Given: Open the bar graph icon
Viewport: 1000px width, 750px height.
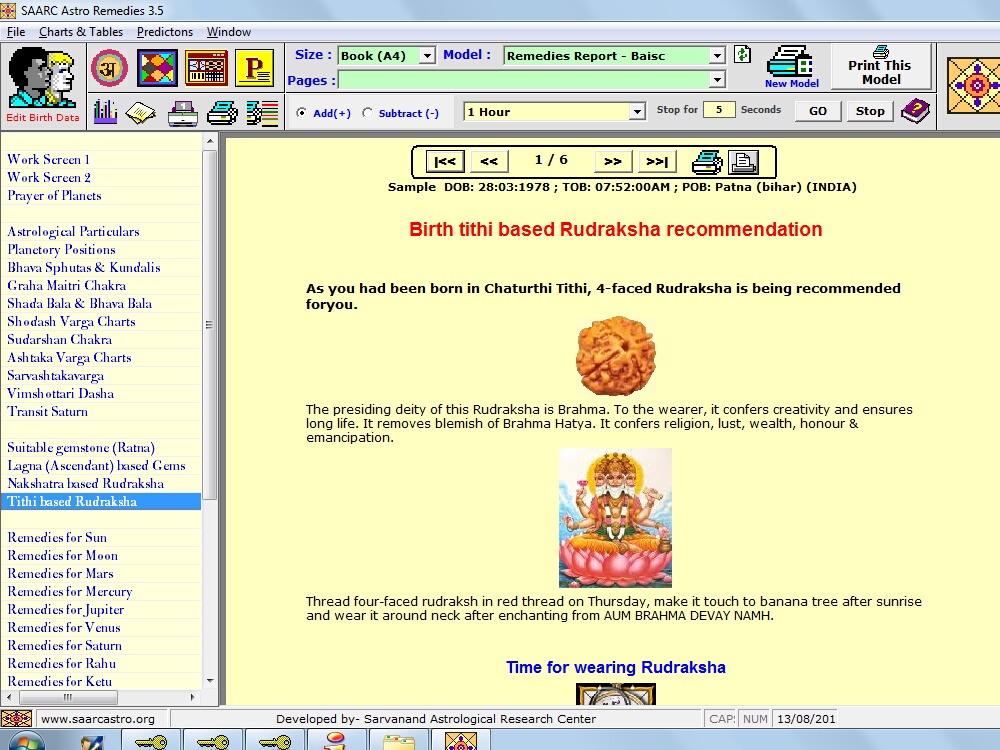Looking at the screenshot, I should pyautogui.click(x=105, y=112).
